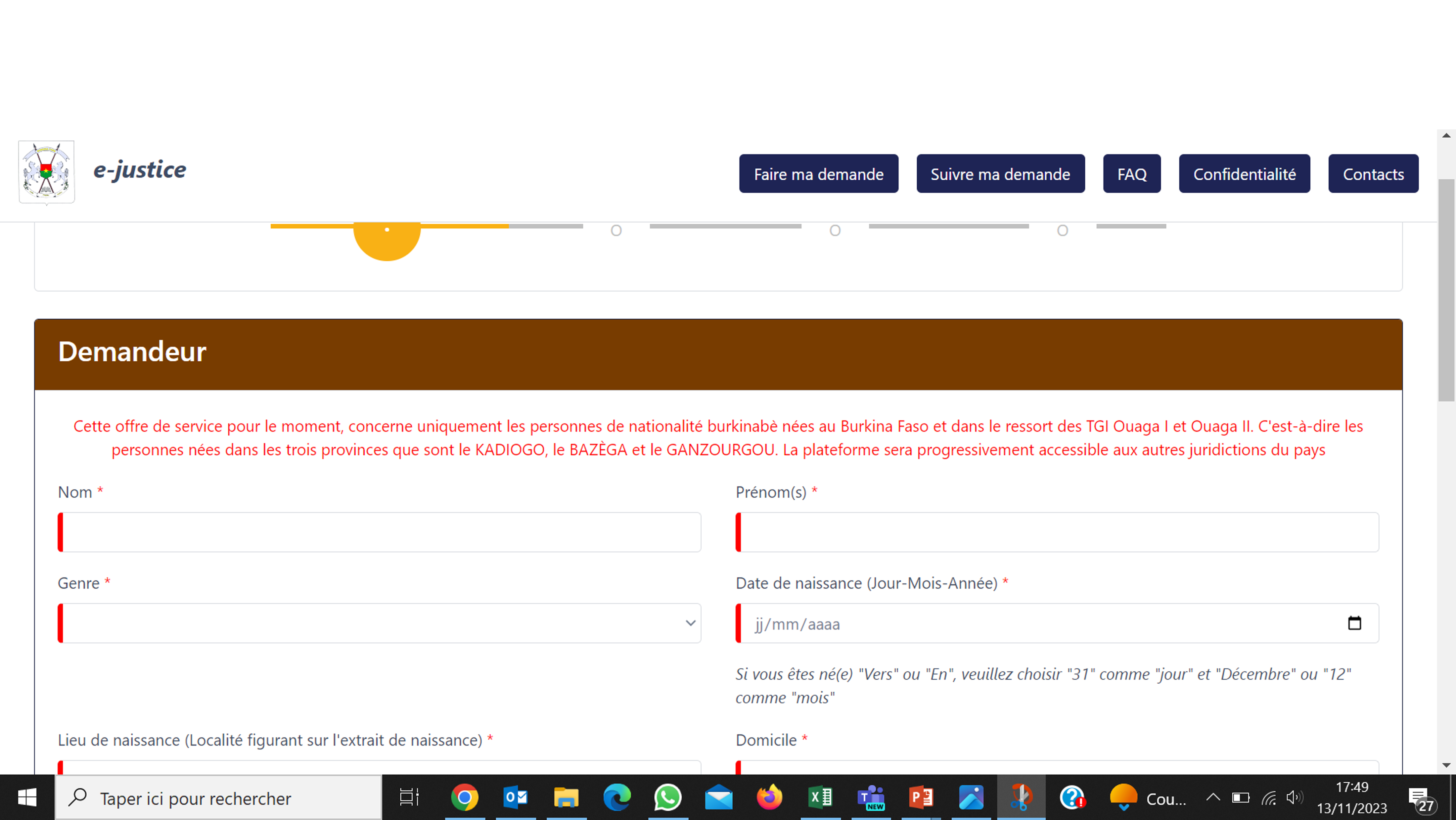Open PowerPoint from the taskbar
The image size is (1456, 820).
point(921,798)
